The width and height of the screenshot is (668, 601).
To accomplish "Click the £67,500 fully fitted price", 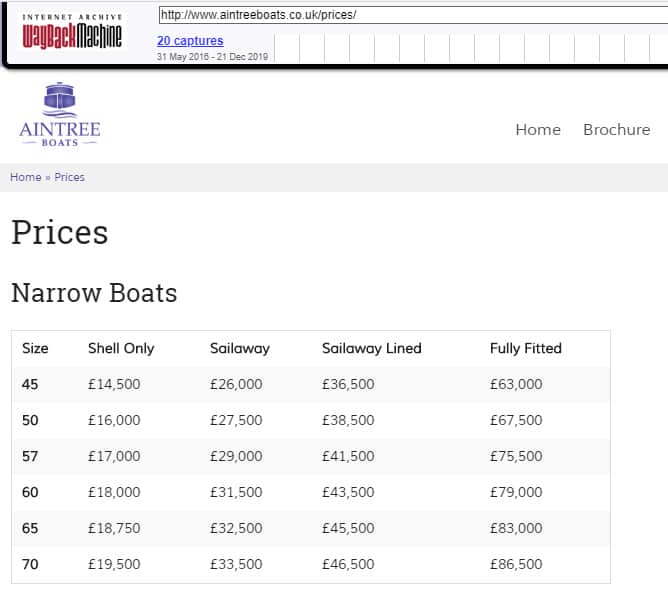I will (x=516, y=420).
